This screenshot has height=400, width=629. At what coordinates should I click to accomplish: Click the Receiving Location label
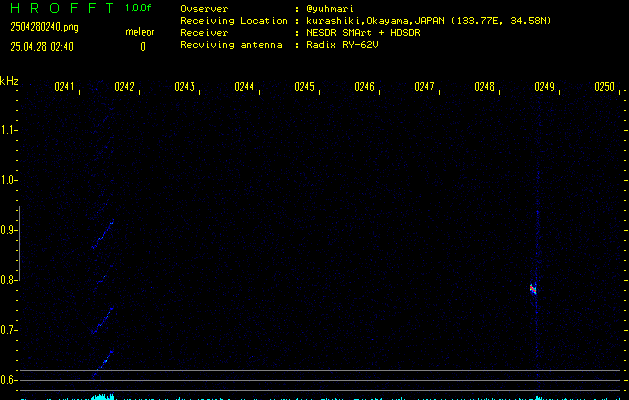coord(234,20)
